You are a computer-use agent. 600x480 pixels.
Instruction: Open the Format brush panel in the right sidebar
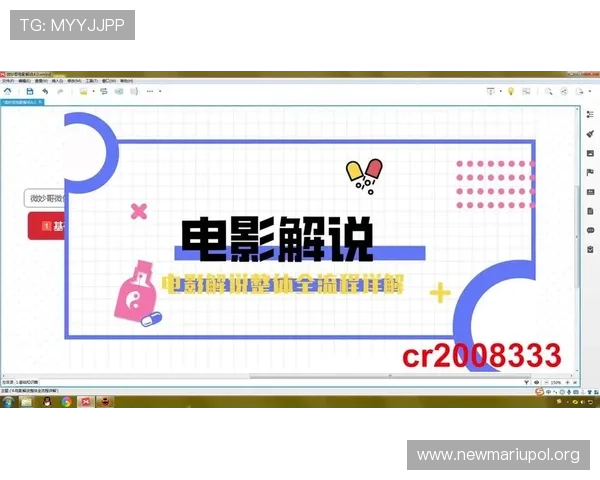coord(590,134)
